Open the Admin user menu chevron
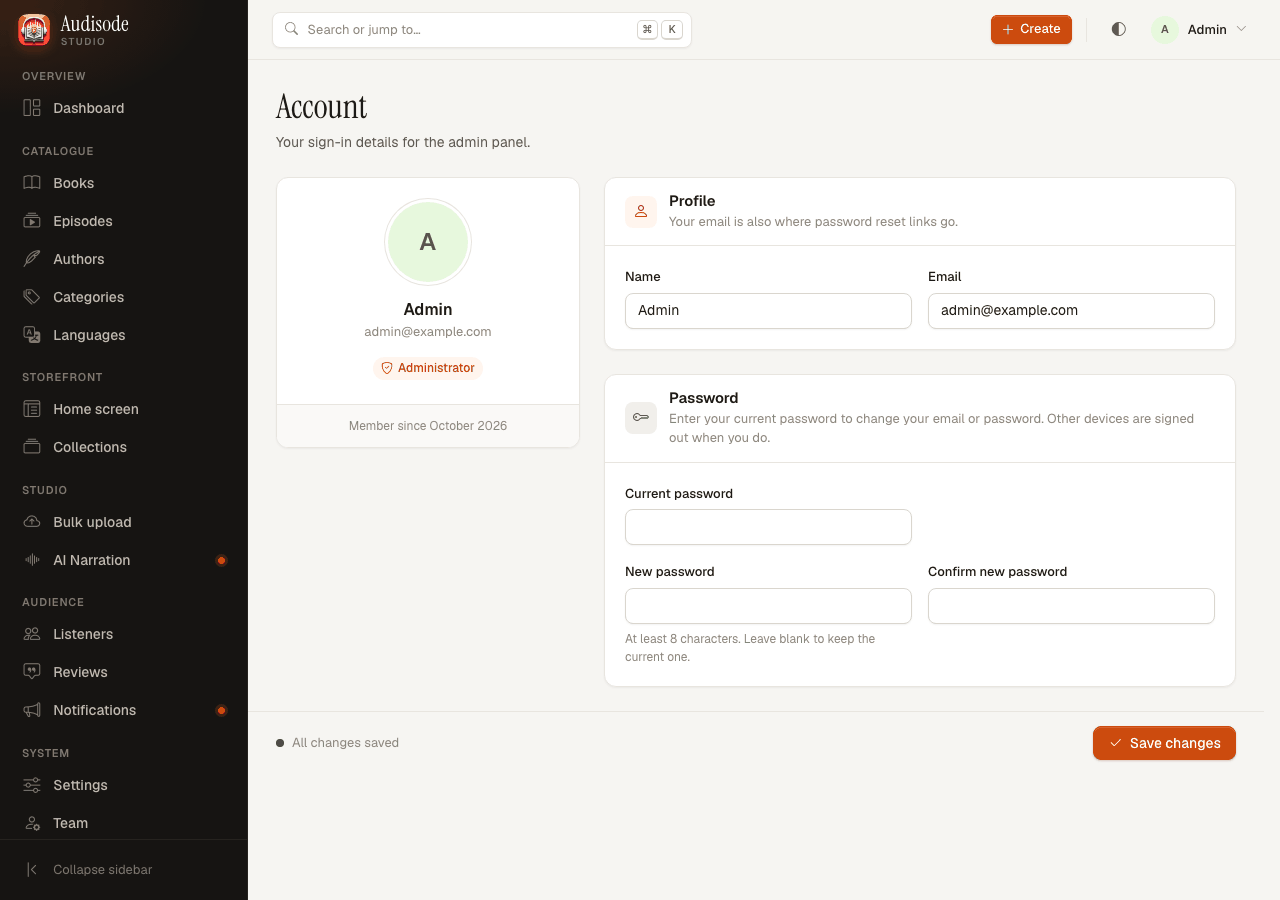 coord(1241,29)
